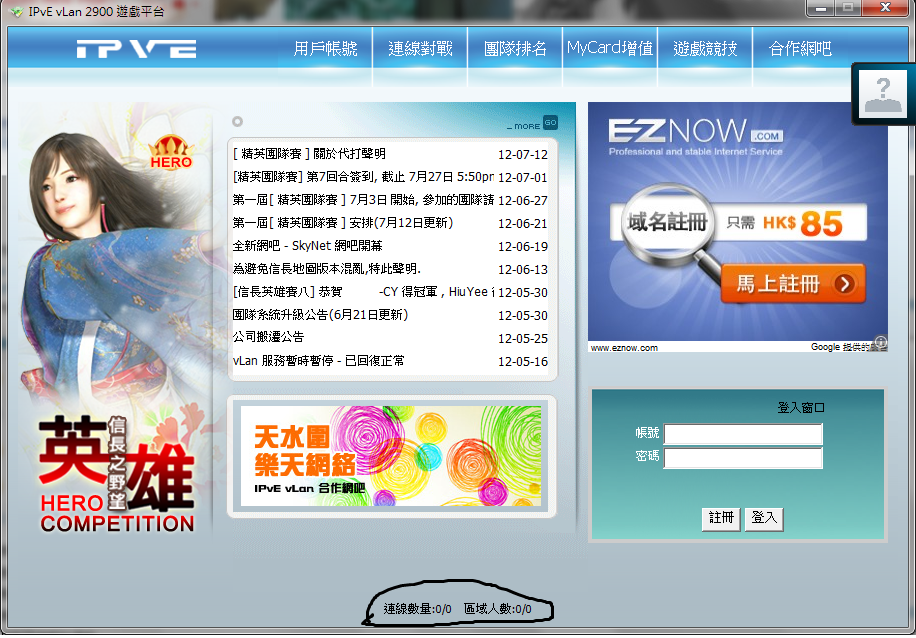Click the IPVE logo in header
This screenshot has width=916, height=638.
point(136,48)
